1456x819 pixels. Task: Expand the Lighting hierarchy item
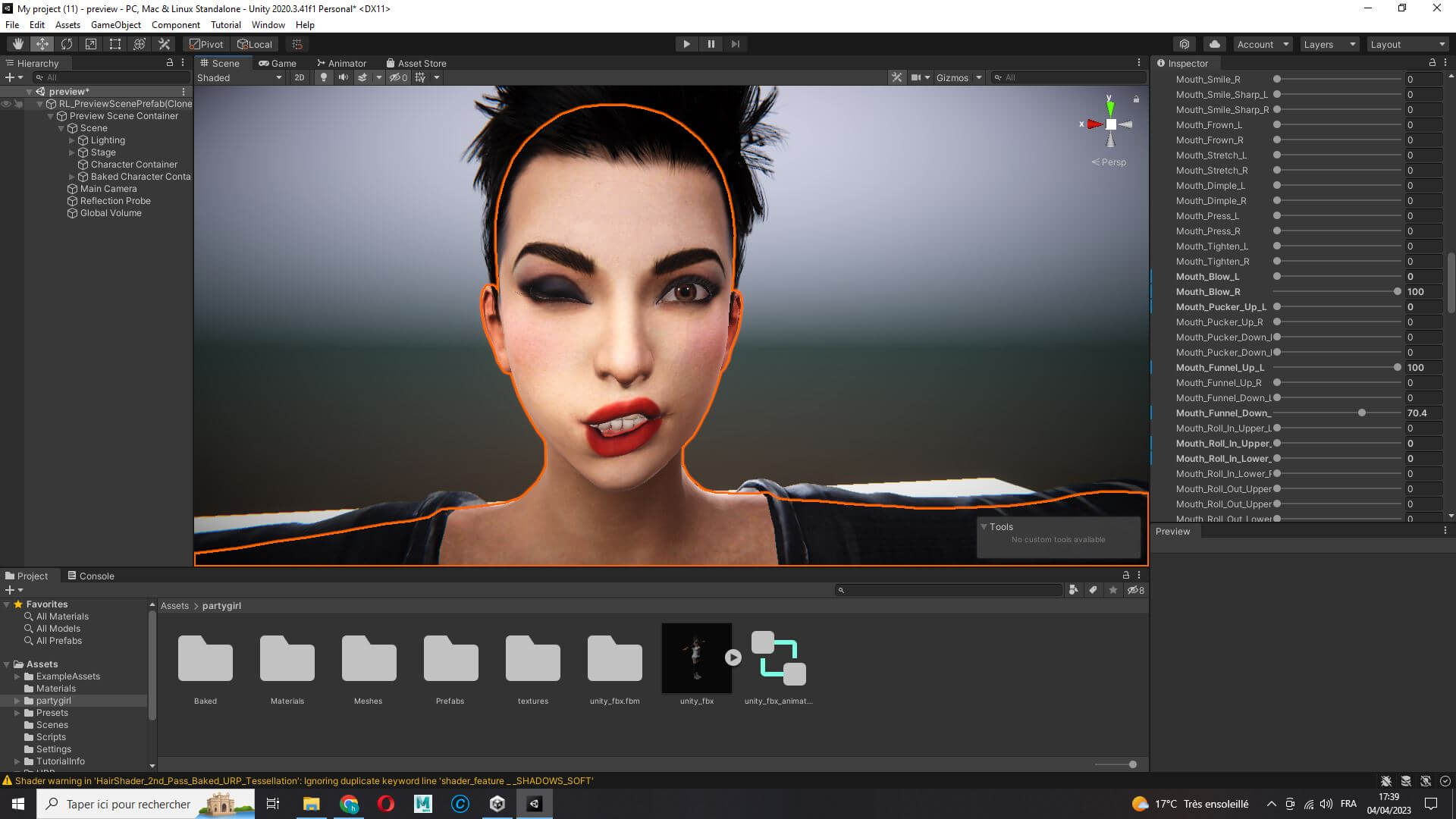pos(72,140)
